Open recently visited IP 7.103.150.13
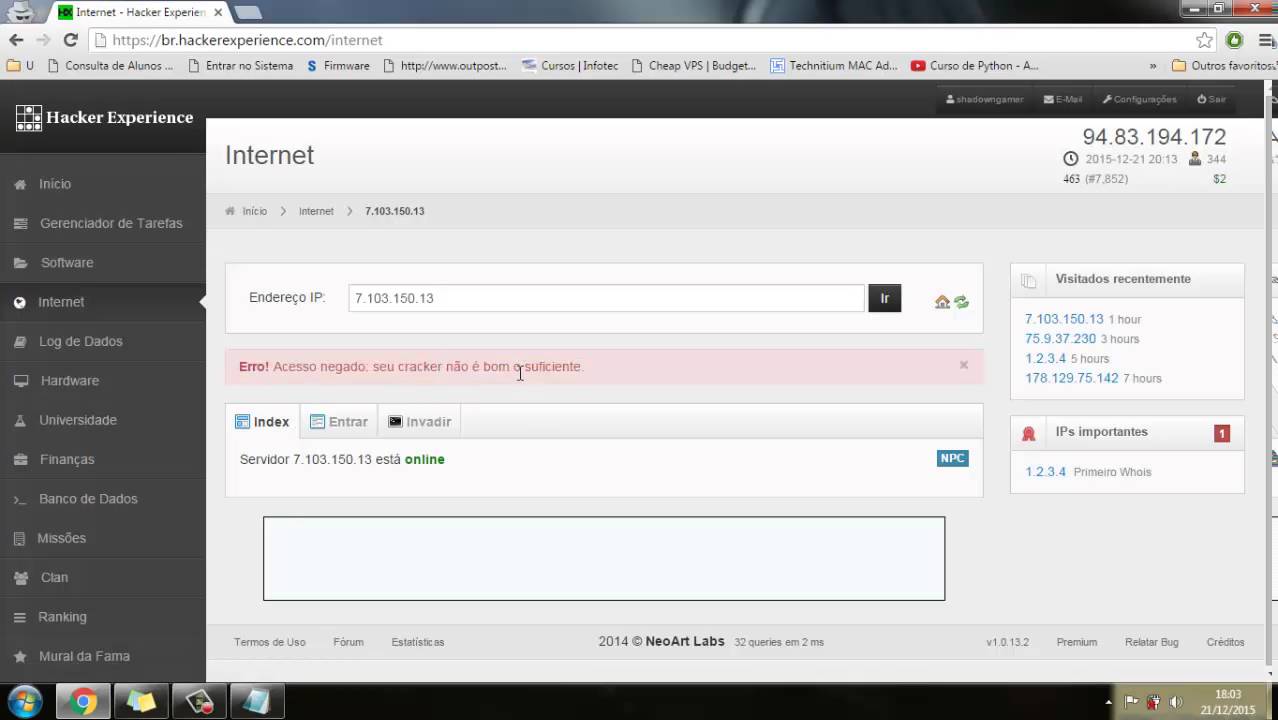This screenshot has height=720, width=1278. 1064,319
